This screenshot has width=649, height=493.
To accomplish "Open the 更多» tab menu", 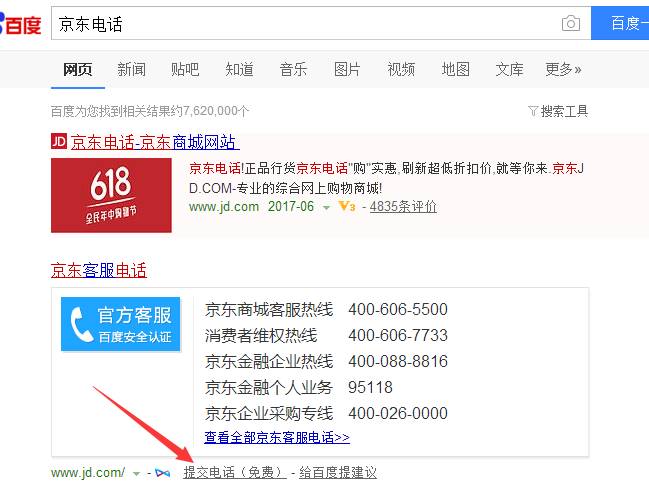I will coord(563,69).
